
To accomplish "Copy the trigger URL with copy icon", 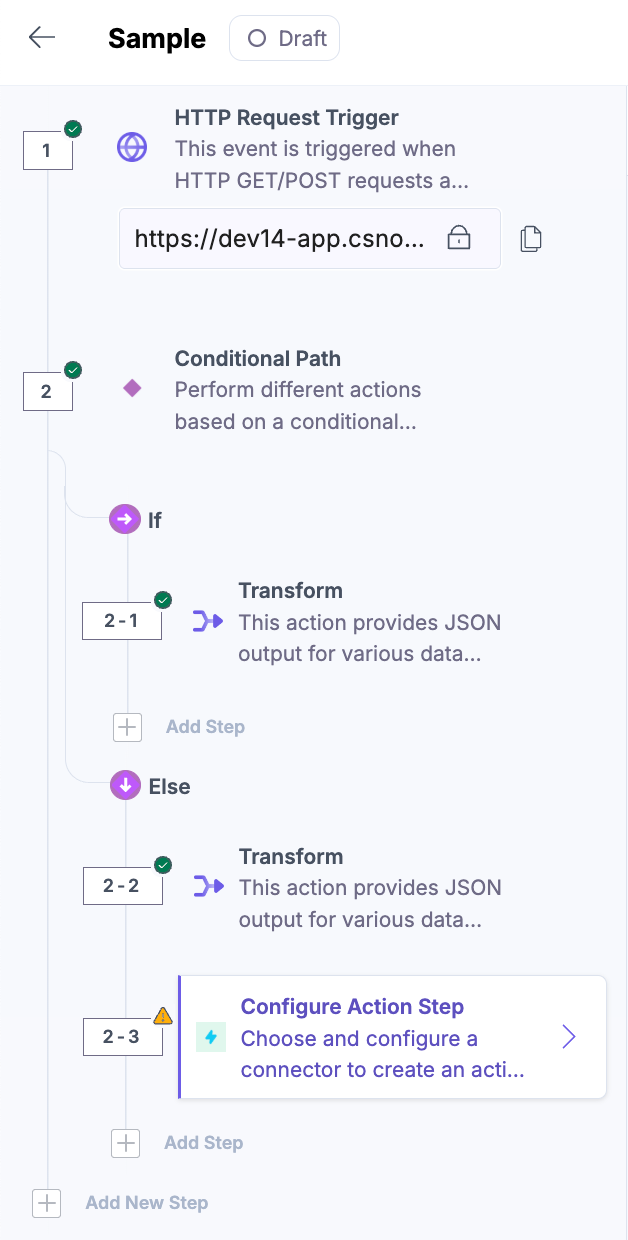I will (x=531, y=238).
